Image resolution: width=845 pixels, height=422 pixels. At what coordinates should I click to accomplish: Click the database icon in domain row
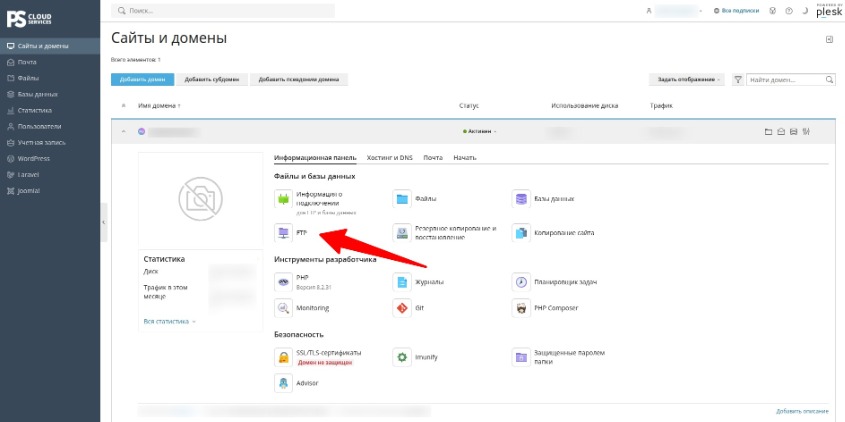tap(793, 132)
